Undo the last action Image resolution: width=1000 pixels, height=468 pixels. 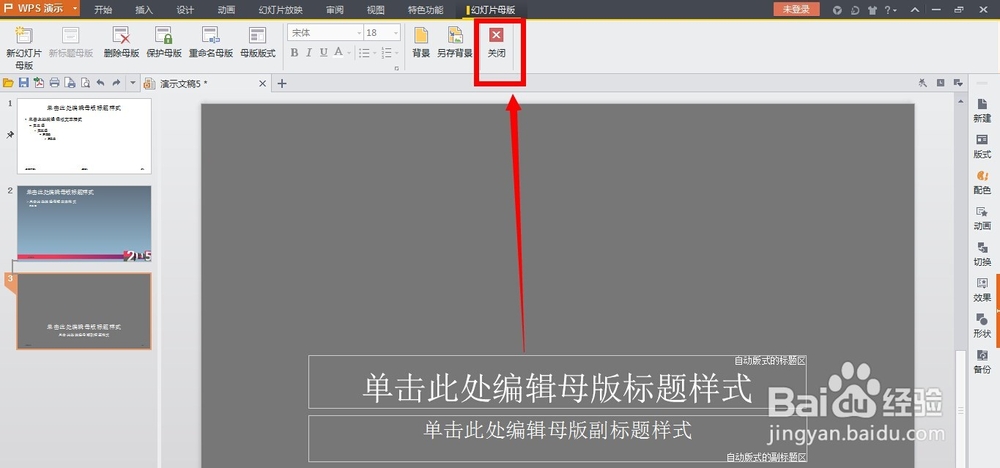click(101, 83)
